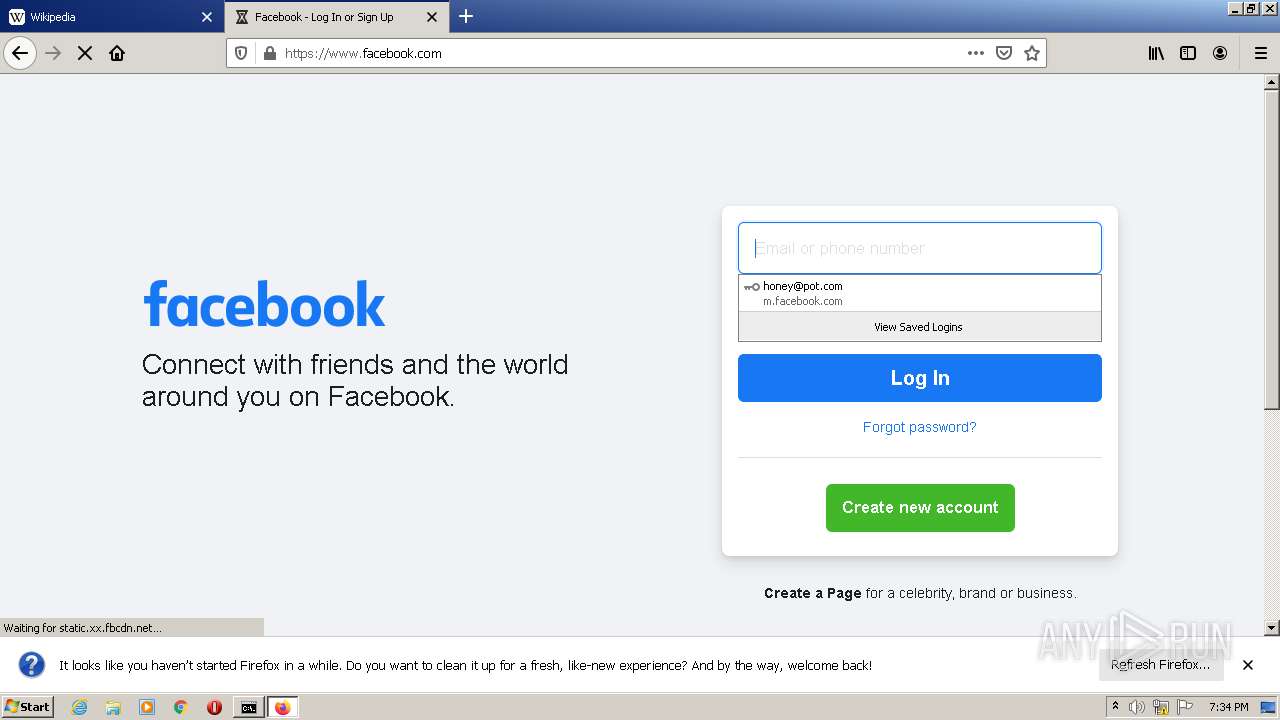Choose saved login honey@pot.com
Screen dimensions: 1280x720
click(920, 293)
